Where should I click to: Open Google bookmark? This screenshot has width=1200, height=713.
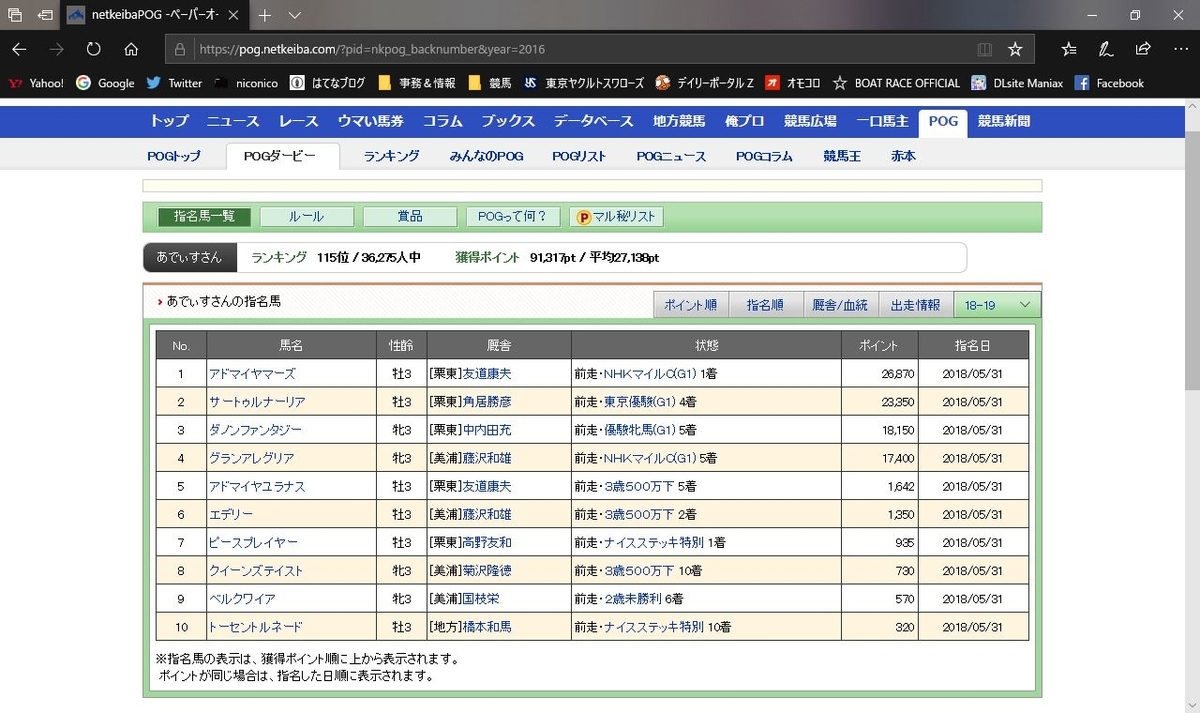105,83
